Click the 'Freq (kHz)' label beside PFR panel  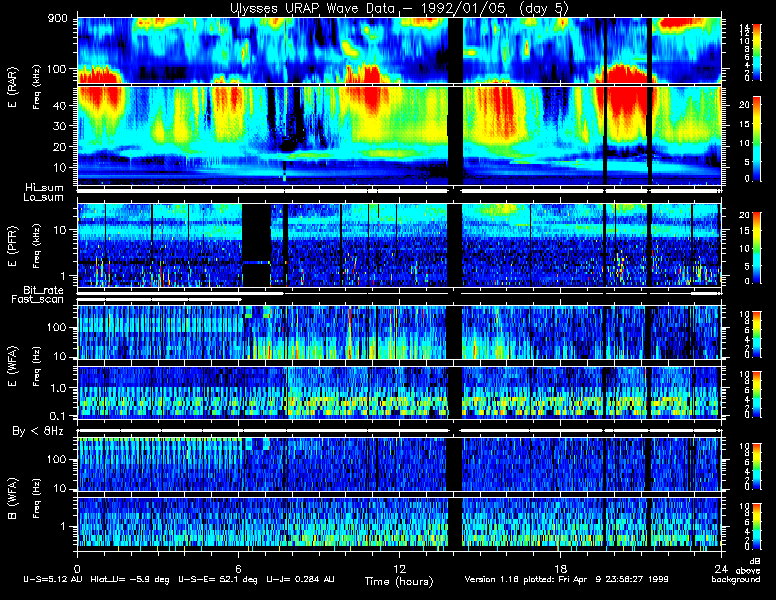(37, 246)
